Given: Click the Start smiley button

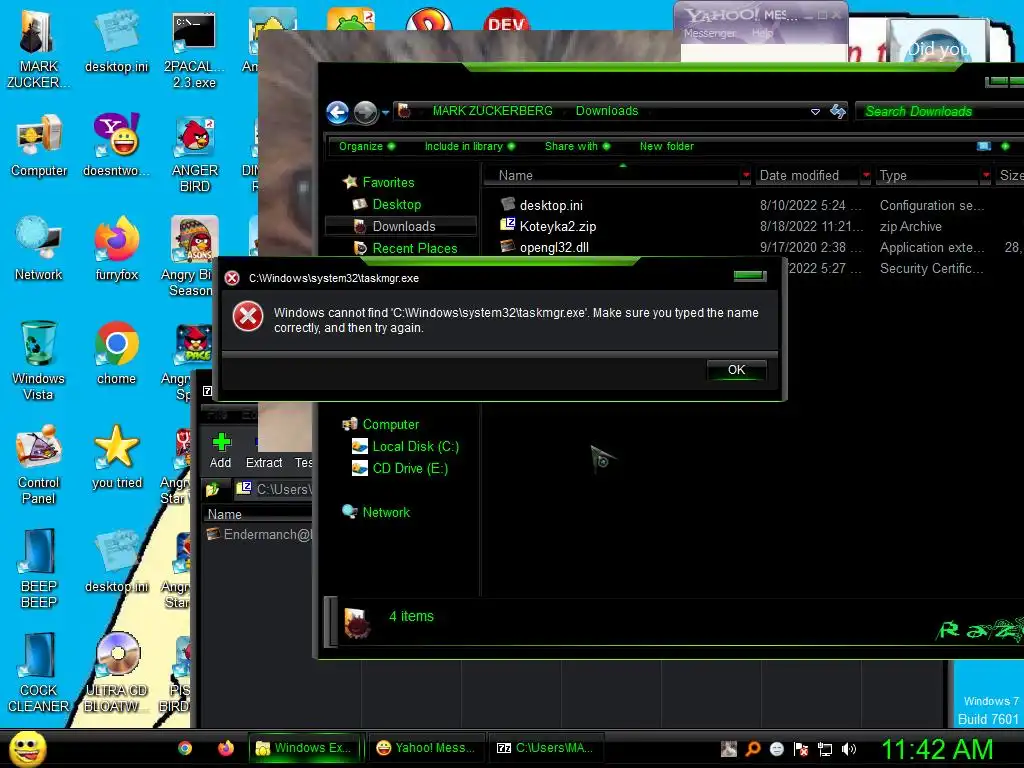Looking at the screenshot, I should (x=27, y=748).
